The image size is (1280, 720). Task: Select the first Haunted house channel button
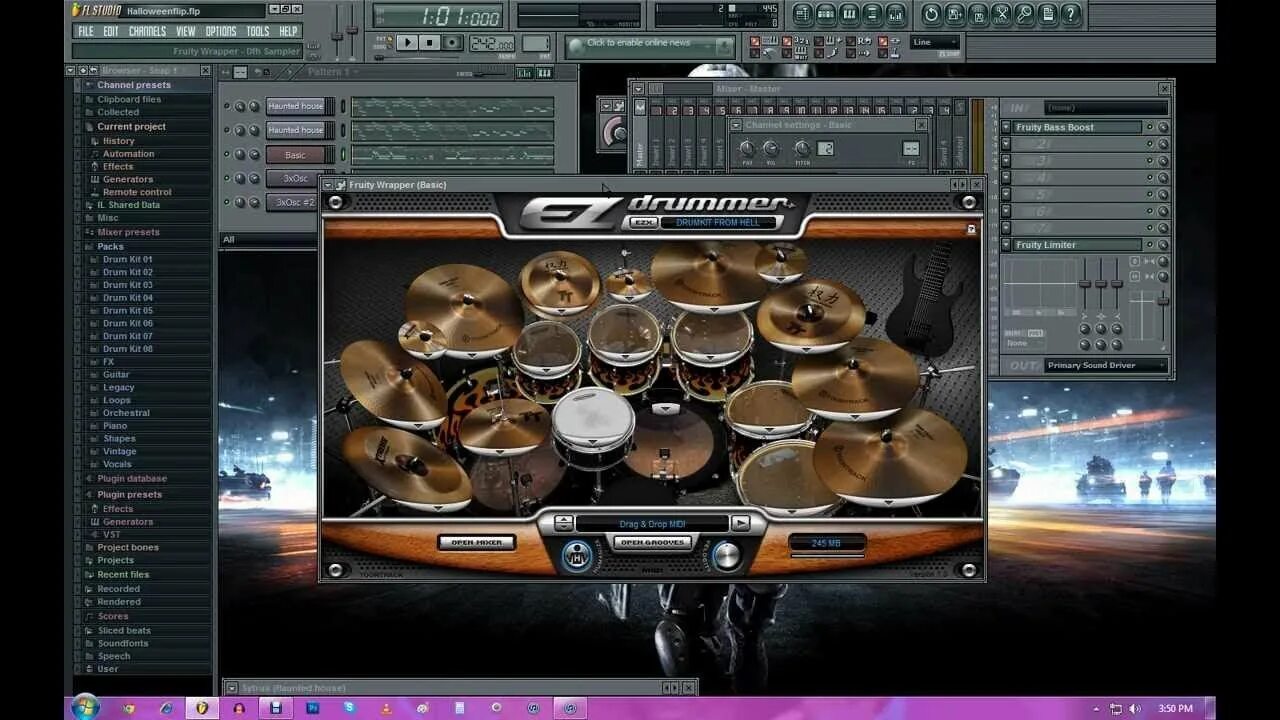[296, 106]
